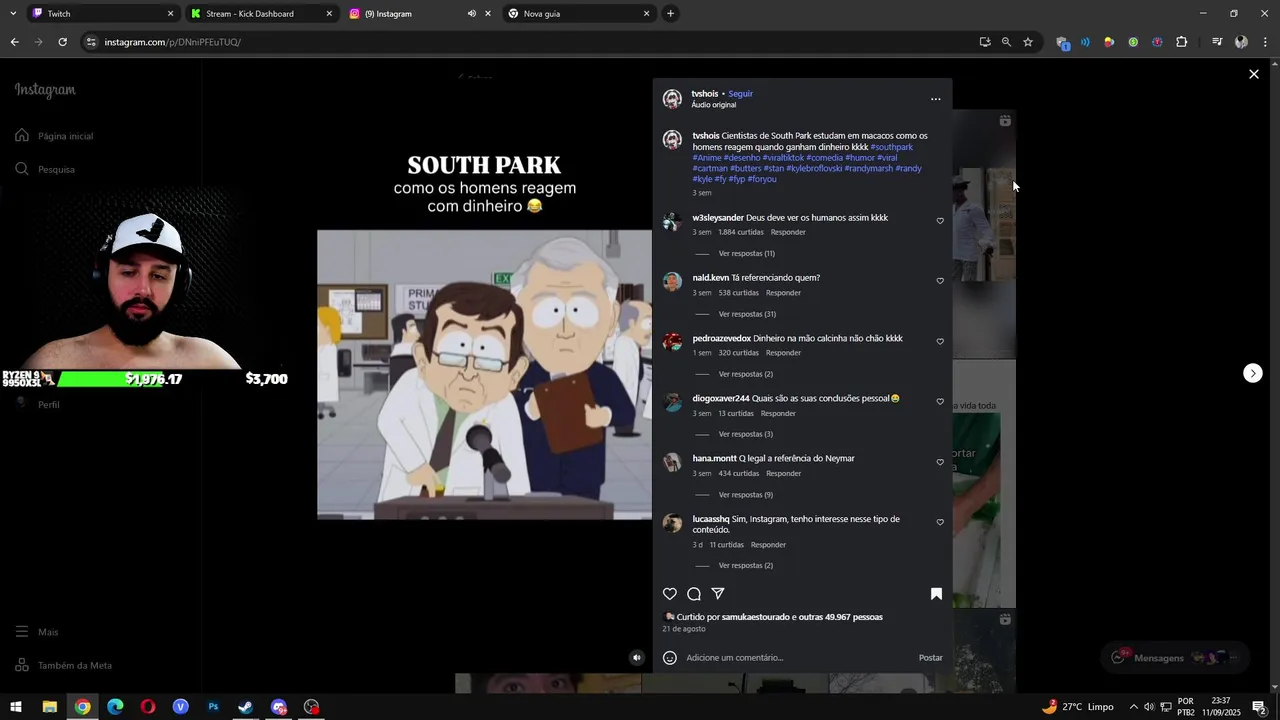Open the media control music-note icon
This screenshot has height=720, width=1280.
[x=1217, y=42]
